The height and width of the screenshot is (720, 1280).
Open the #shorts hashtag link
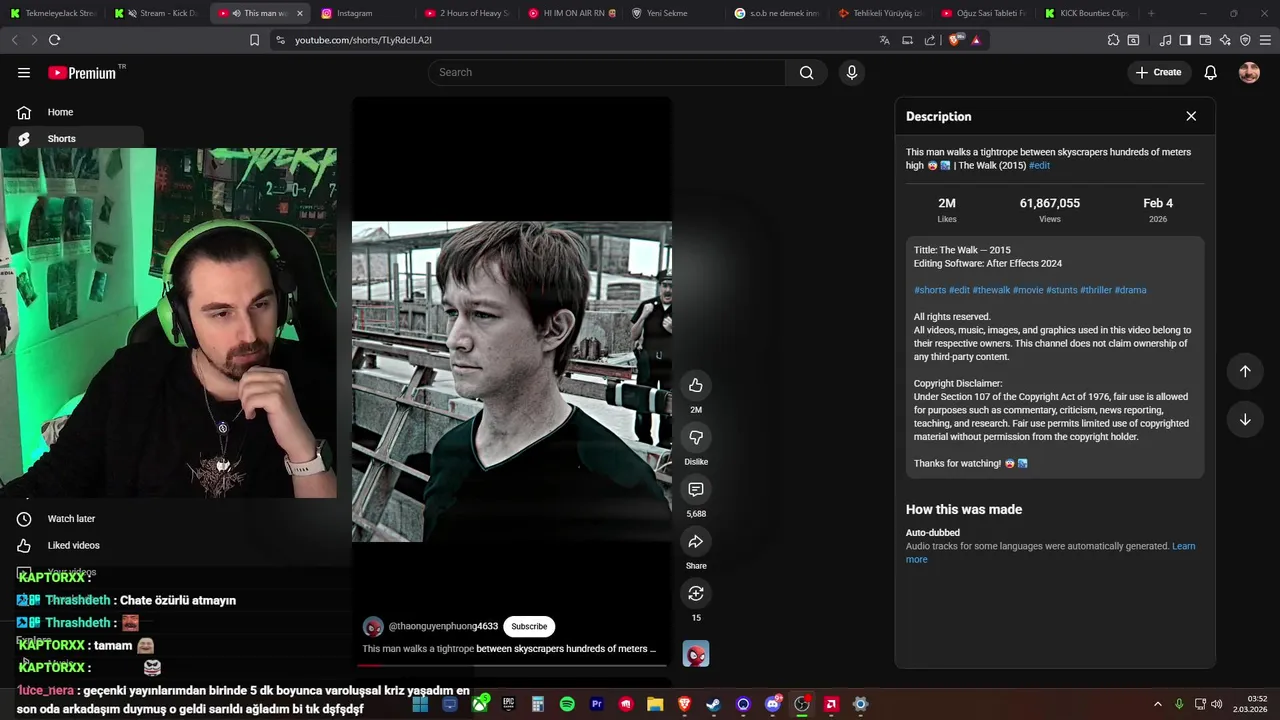[929, 290]
